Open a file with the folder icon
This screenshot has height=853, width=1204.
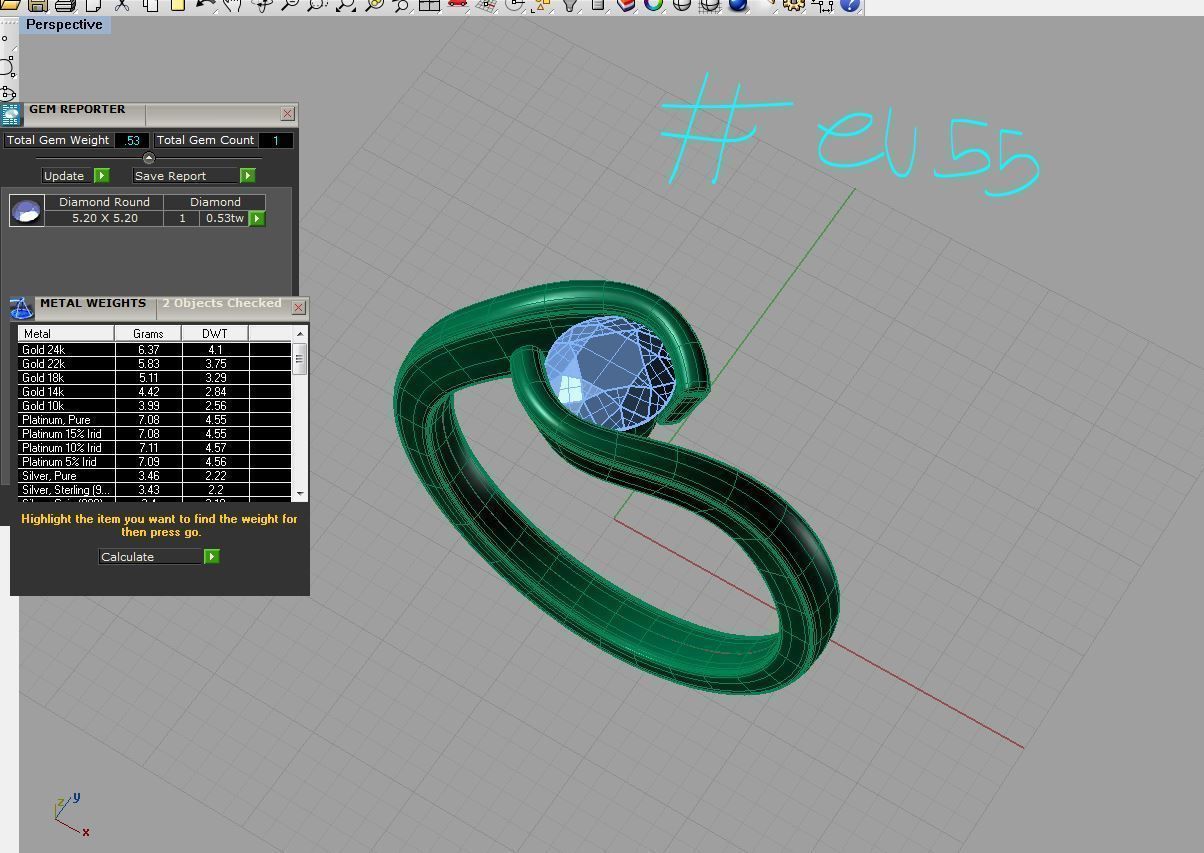(9, 5)
